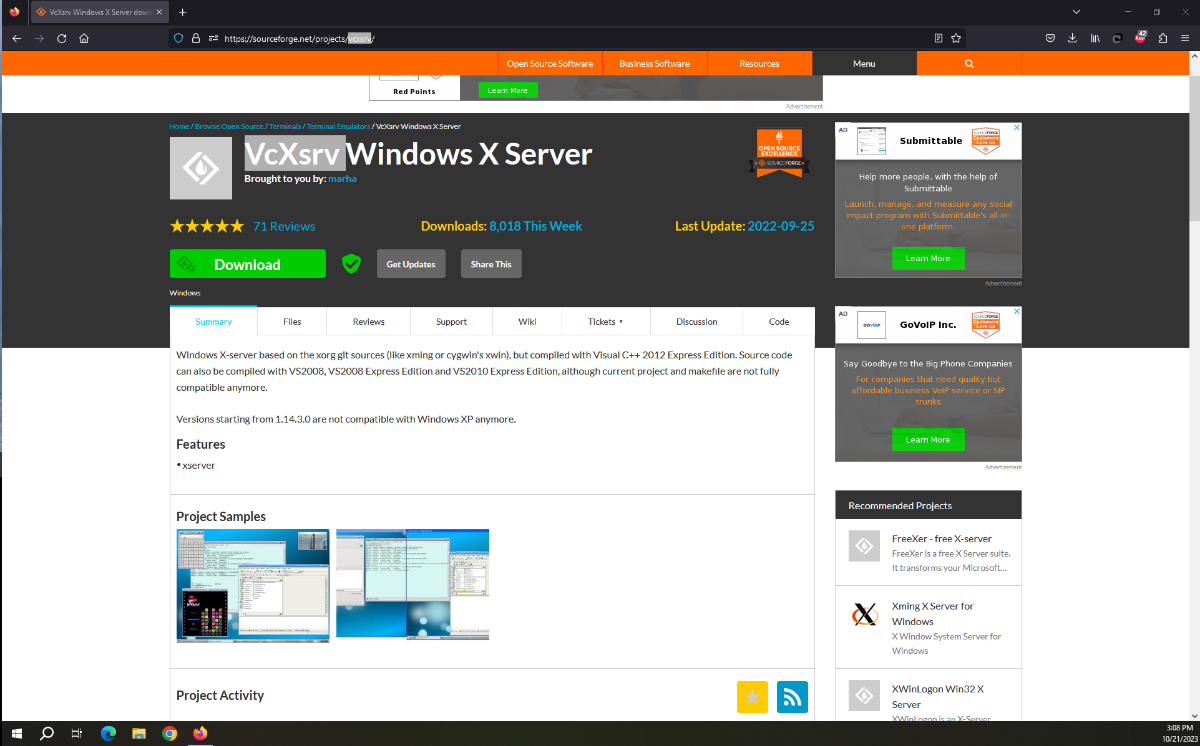Open the second project sample screenshot
Screen dimensions: 1200x746
[413, 583]
